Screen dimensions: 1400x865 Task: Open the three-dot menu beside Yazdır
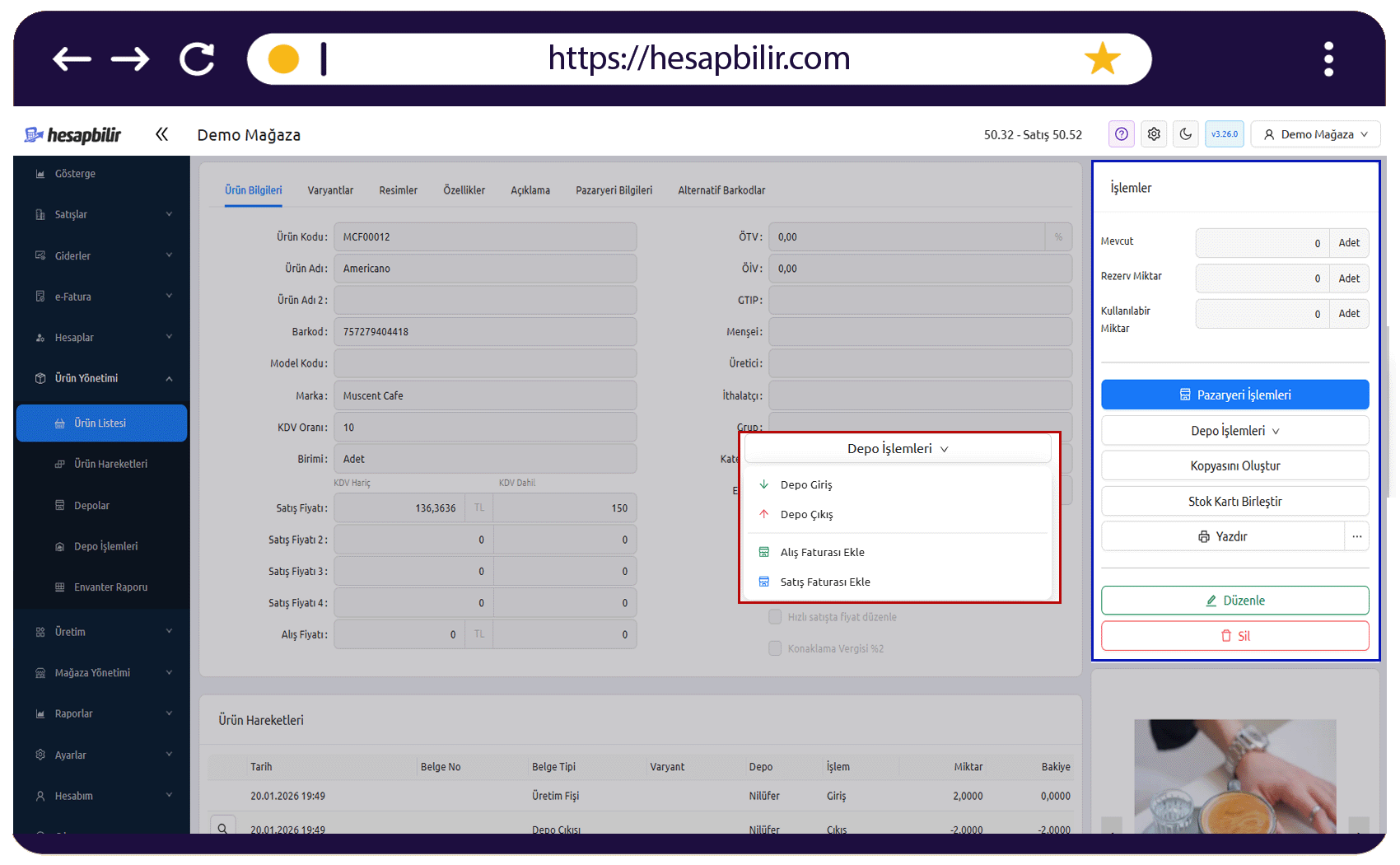tap(1356, 536)
